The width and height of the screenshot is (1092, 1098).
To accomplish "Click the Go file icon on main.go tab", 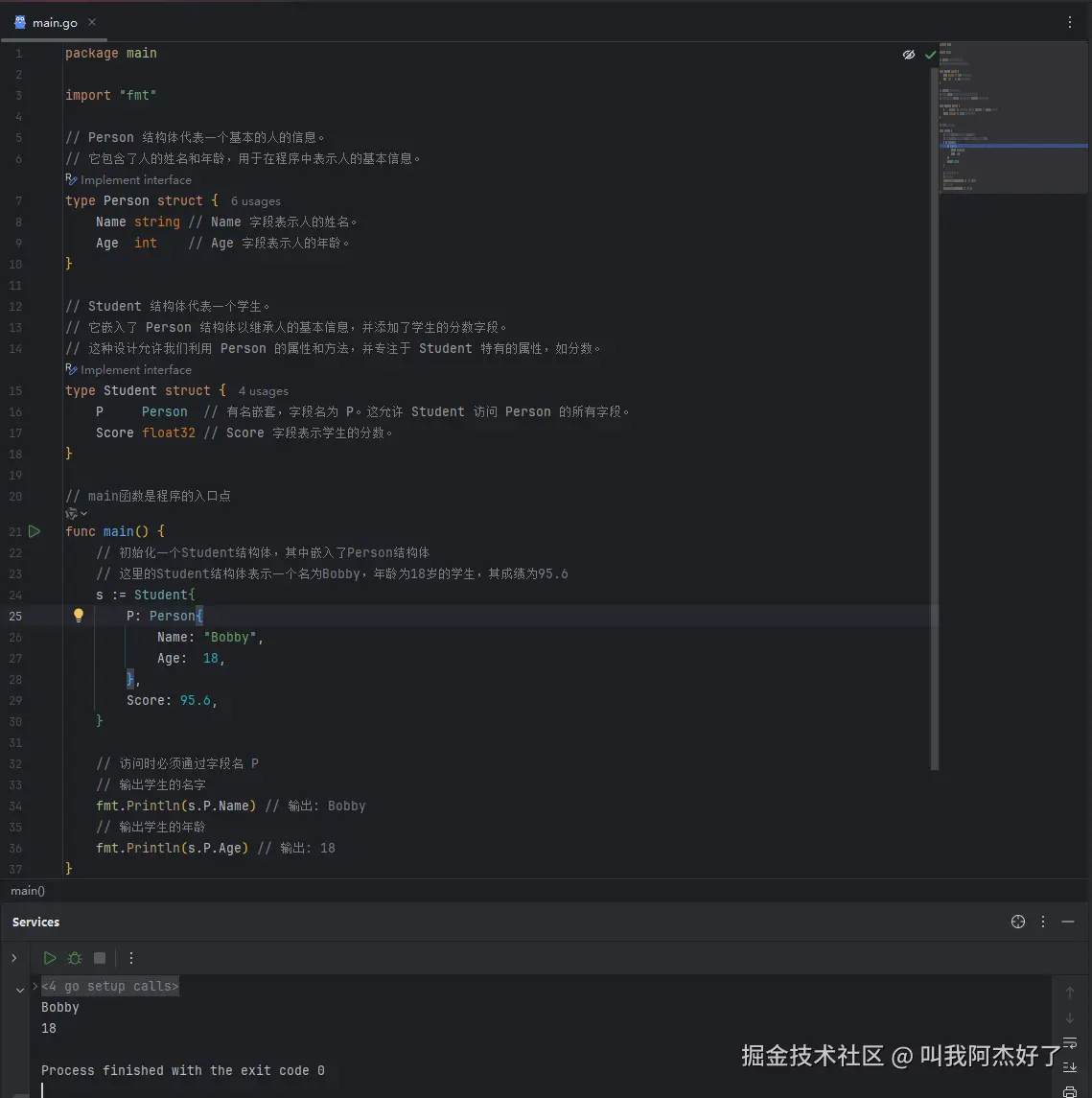I will click(x=20, y=22).
